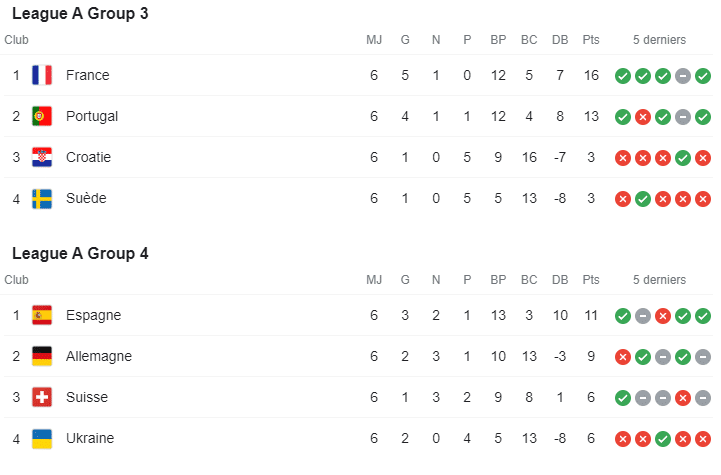
Task: Click the Pts column header in Group 3
Action: 591,40
